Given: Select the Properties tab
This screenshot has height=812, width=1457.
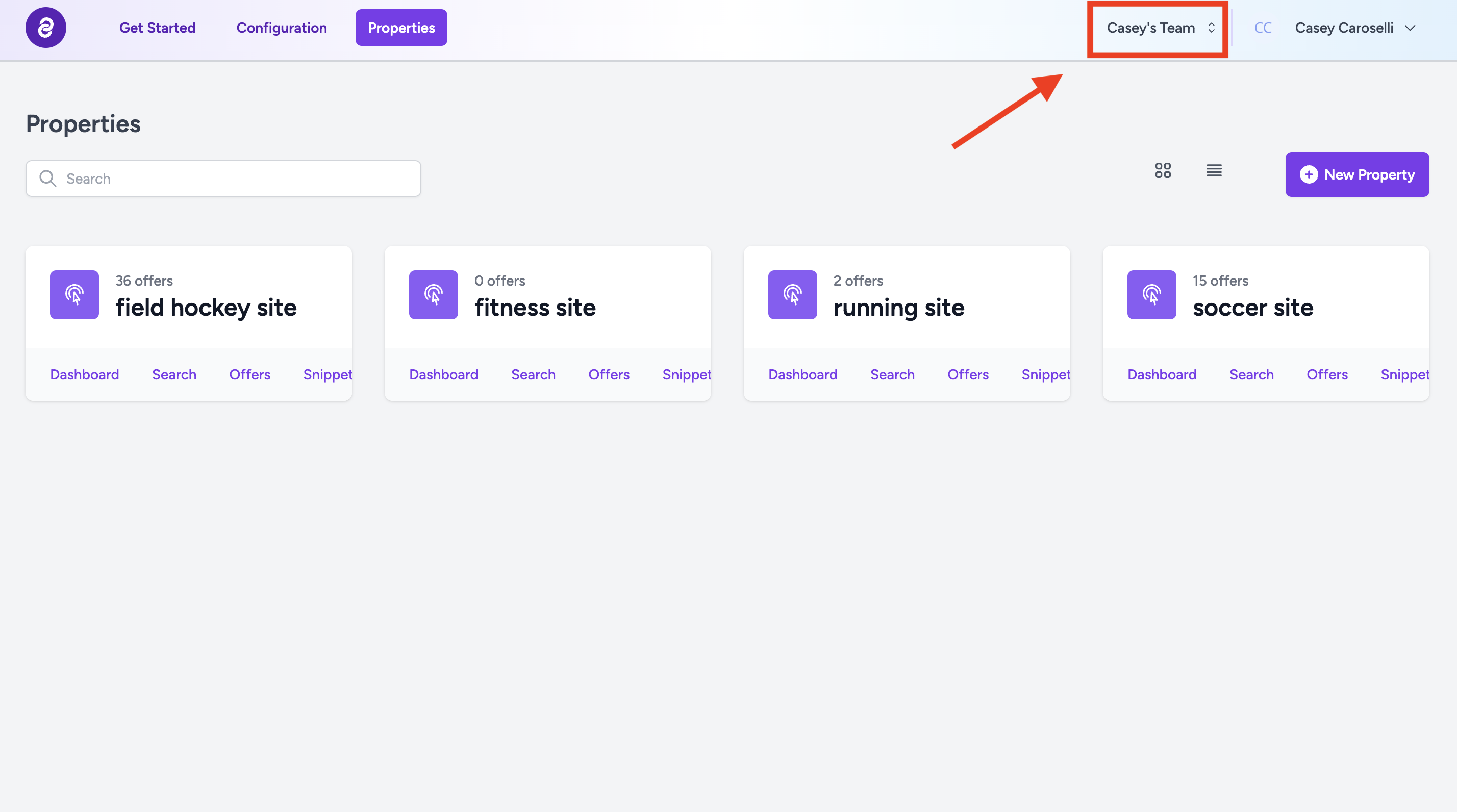Looking at the screenshot, I should coord(401,28).
